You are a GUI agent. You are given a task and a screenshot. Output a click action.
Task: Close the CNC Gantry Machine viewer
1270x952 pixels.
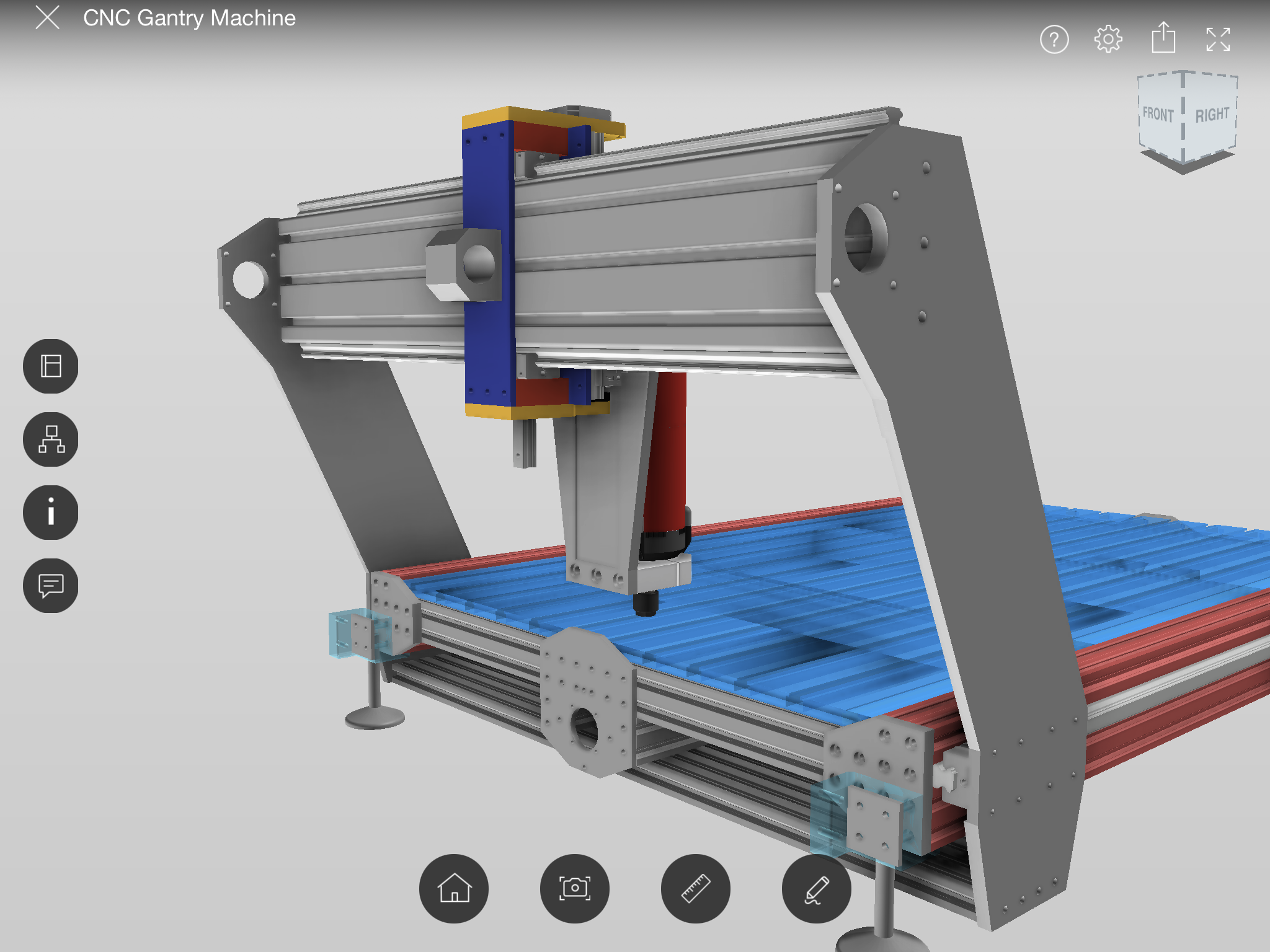[48, 17]
